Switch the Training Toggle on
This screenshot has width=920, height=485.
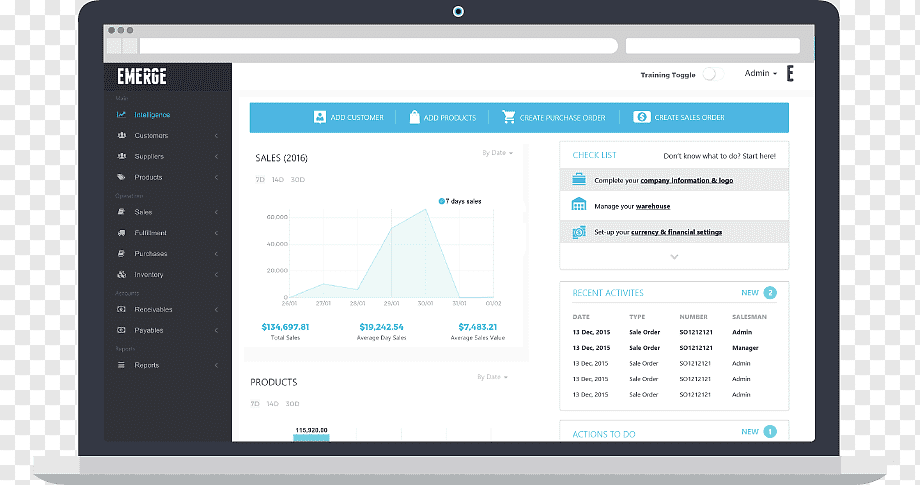tap(709, 74)
